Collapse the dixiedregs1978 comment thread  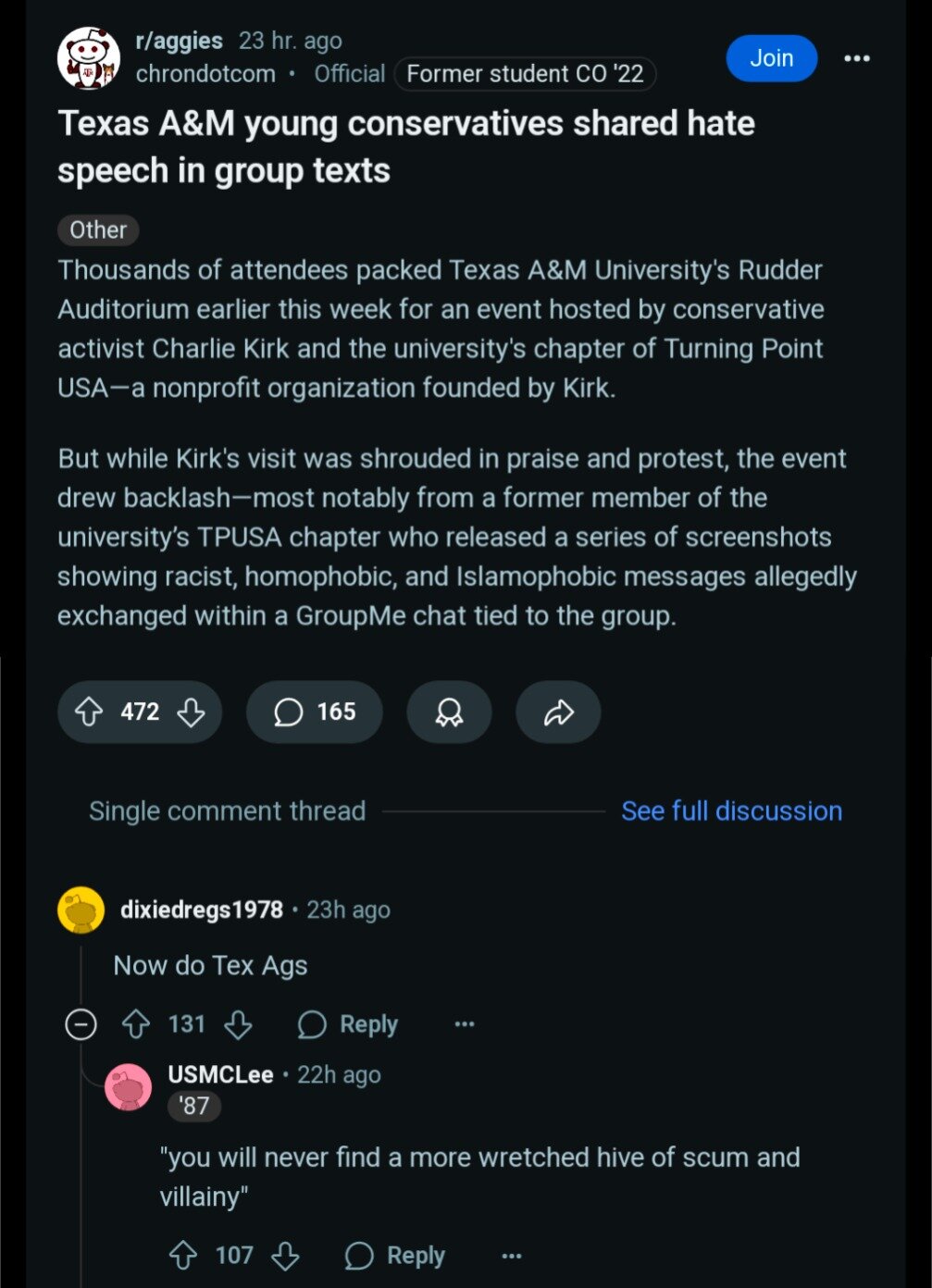(x=81, y=1024)
